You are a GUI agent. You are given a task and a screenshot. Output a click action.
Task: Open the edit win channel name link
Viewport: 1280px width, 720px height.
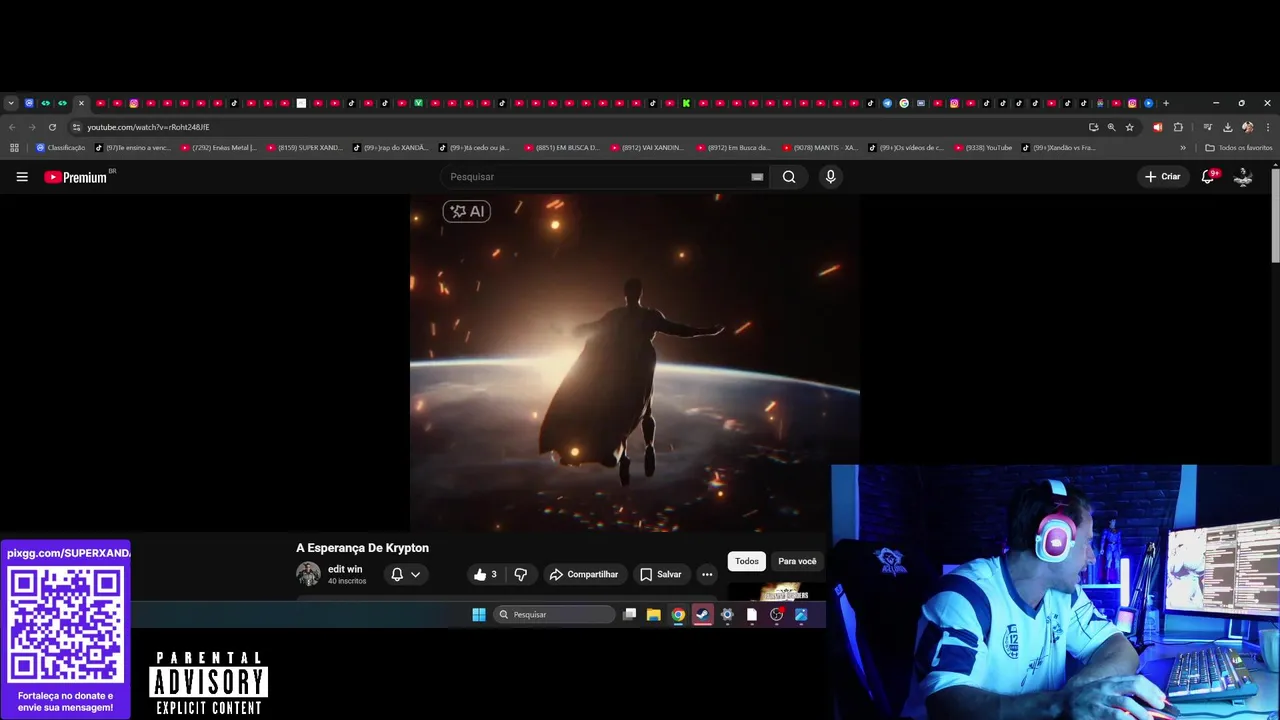[345, 569]
